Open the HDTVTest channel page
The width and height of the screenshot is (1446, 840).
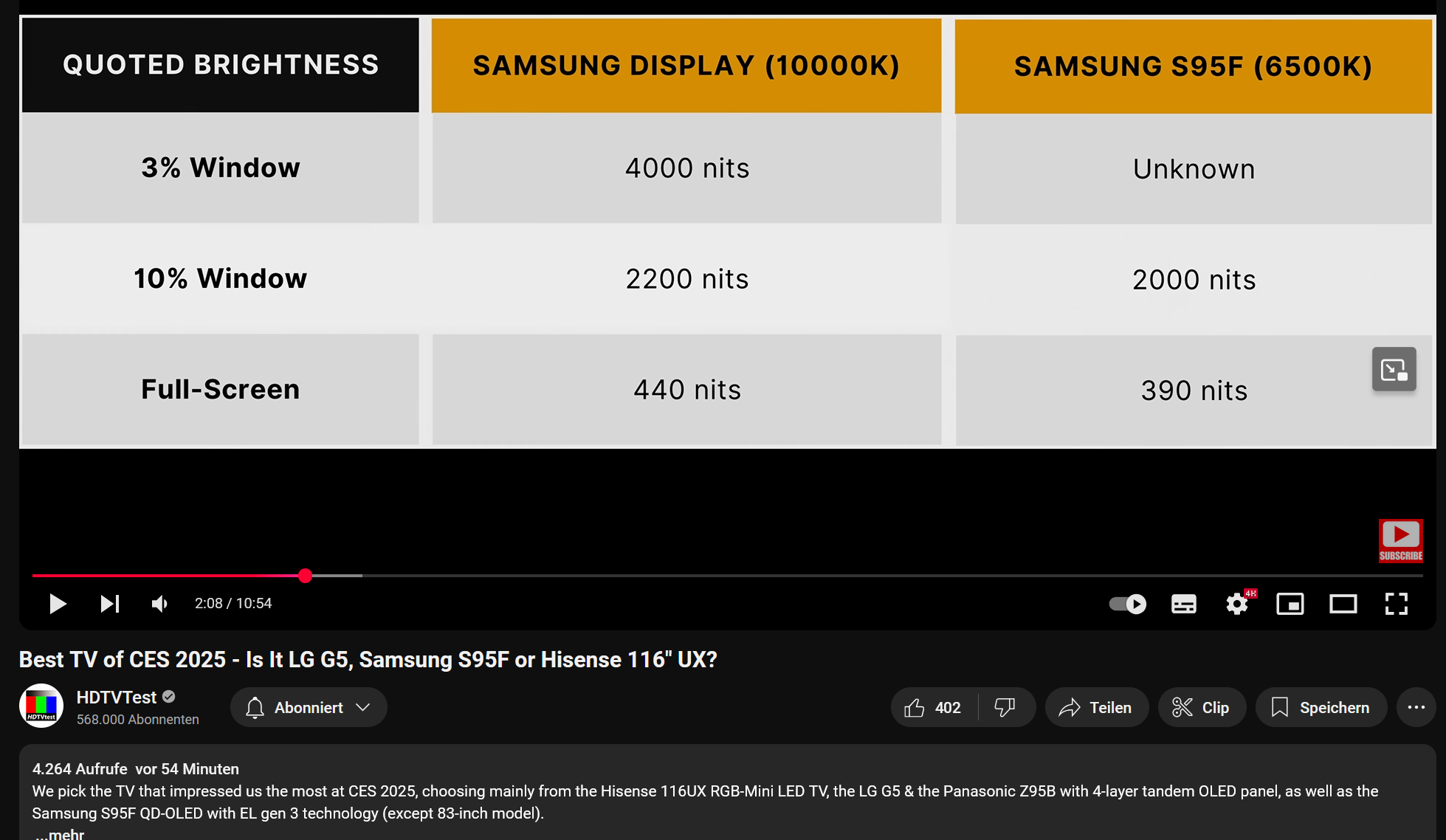tap(115, 697)
